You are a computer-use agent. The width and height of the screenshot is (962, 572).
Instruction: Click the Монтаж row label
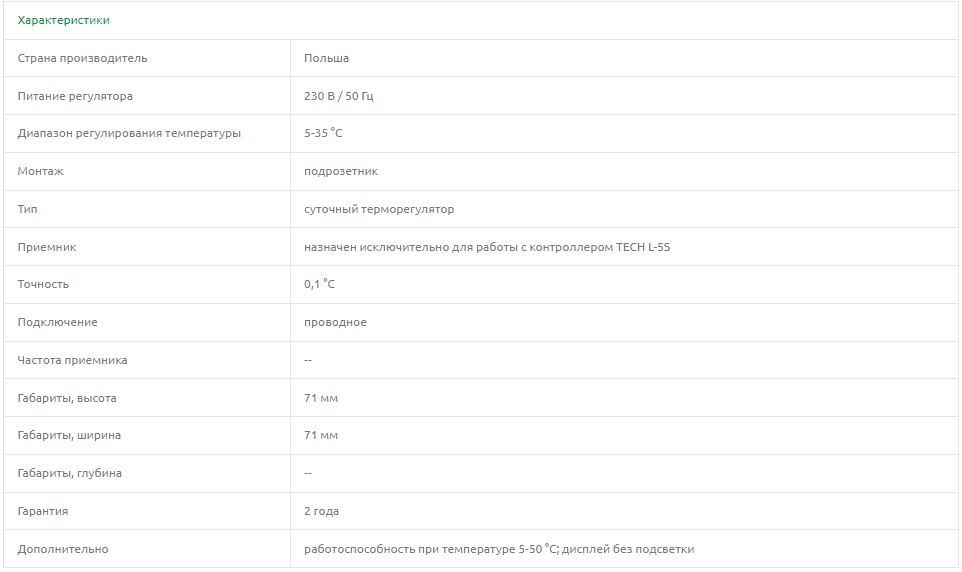[40, 171]
